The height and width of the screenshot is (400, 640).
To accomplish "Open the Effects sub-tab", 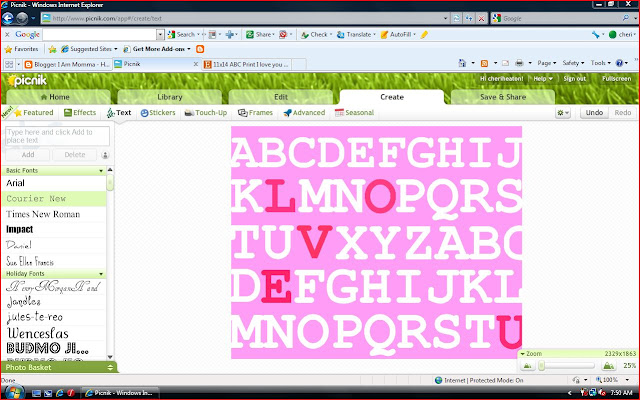I will coord(80,113).
